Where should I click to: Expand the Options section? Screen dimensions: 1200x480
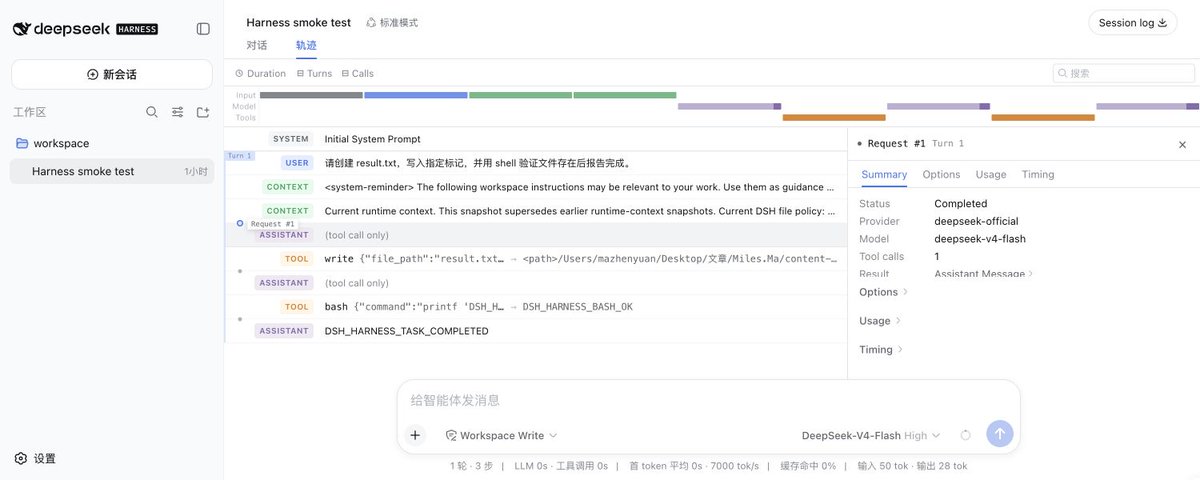click(x=884, y=292)
